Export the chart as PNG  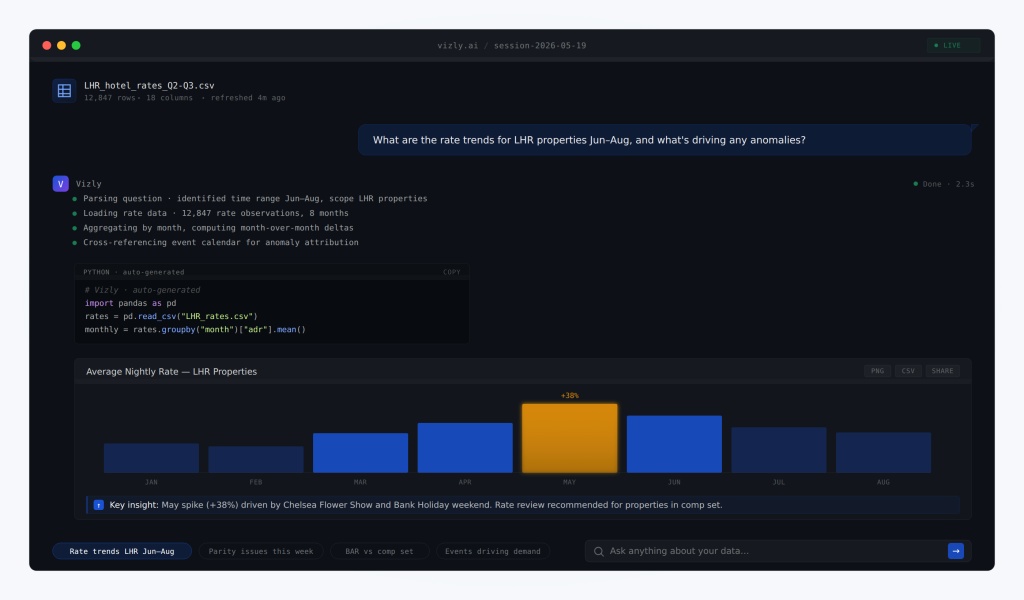click(877, 371)
